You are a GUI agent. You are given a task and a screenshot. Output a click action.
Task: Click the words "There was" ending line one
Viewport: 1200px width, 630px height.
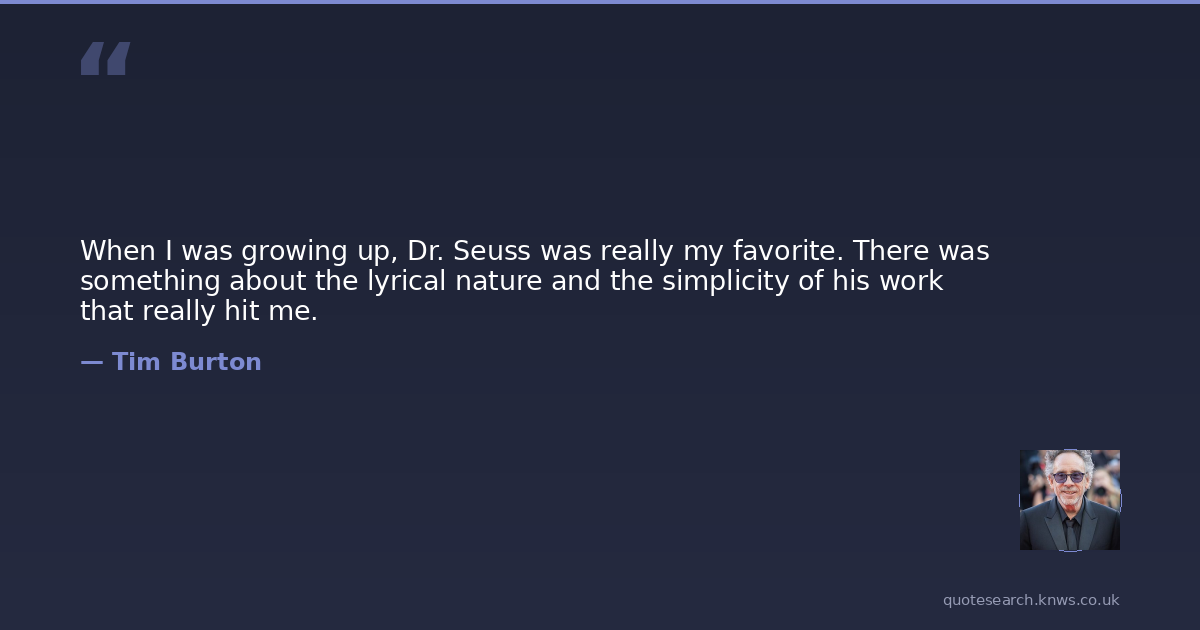point(920,251)
